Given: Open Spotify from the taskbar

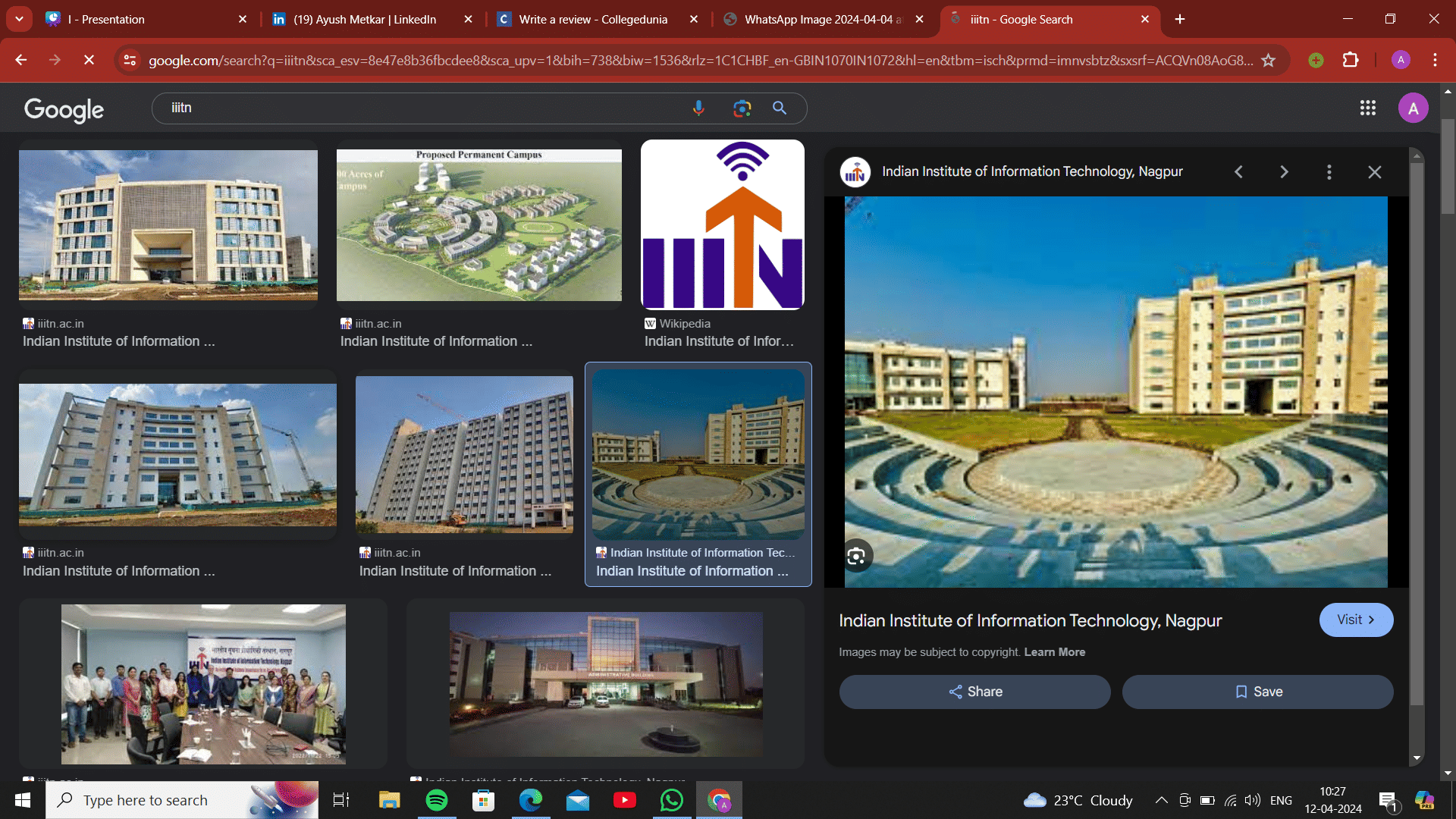Looking at the screenshot, I should (x=437, y=800).
